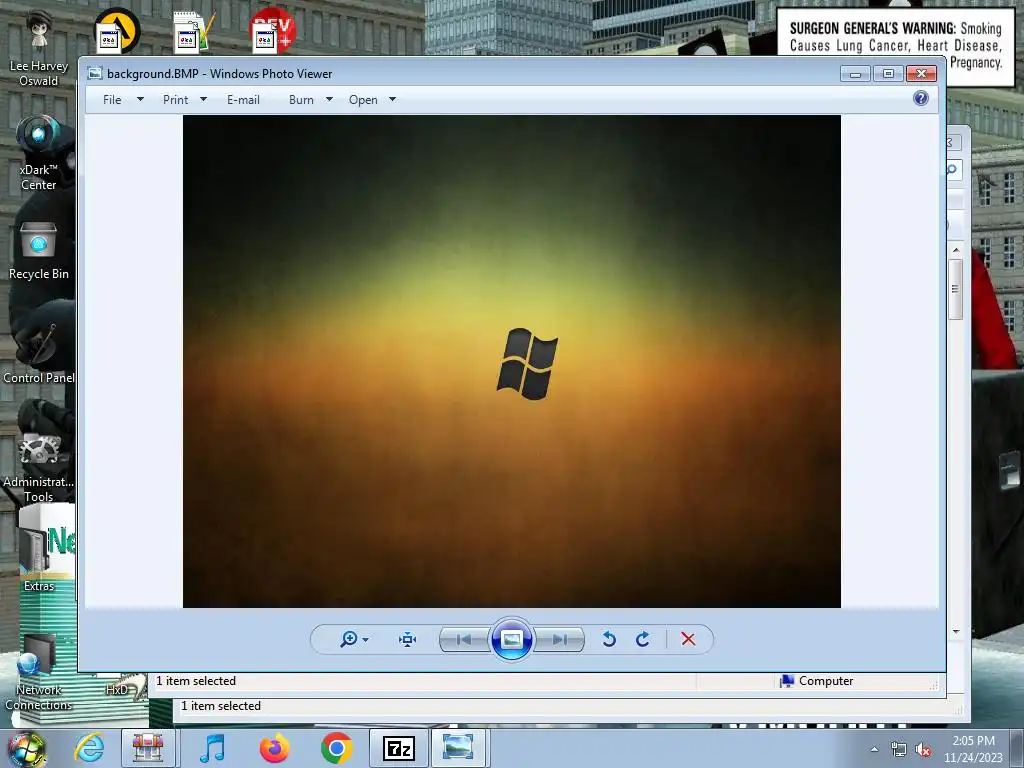Open the zoom magnifier control

(x=349, y=639)
